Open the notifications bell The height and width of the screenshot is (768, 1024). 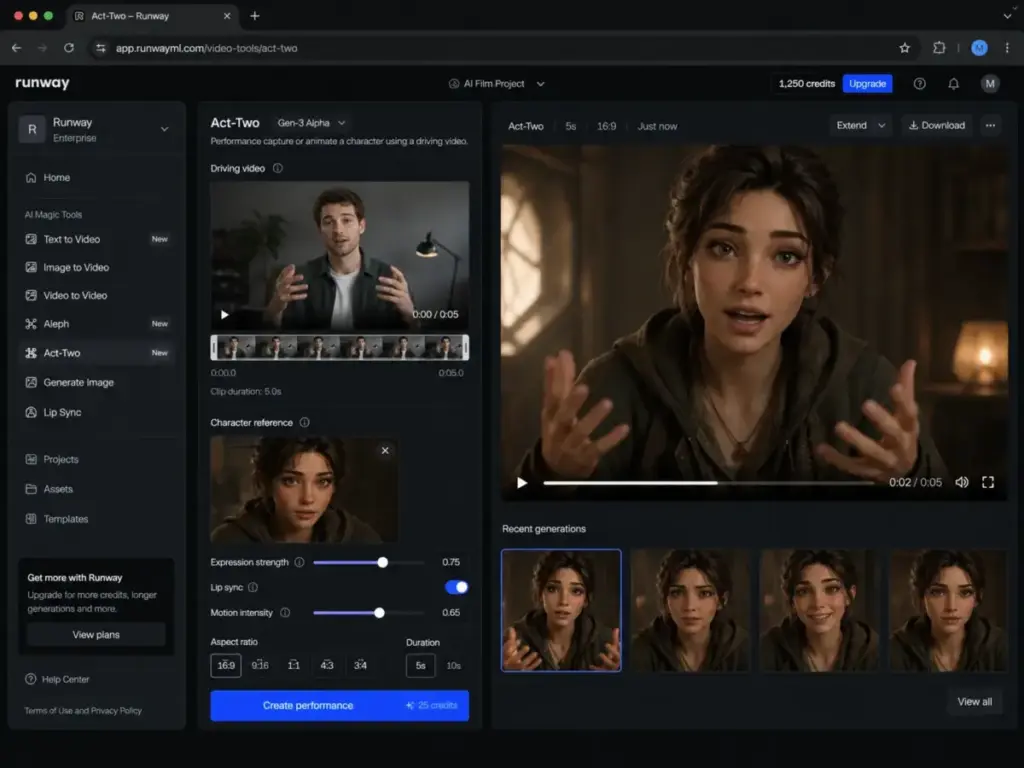pos(953,84)
